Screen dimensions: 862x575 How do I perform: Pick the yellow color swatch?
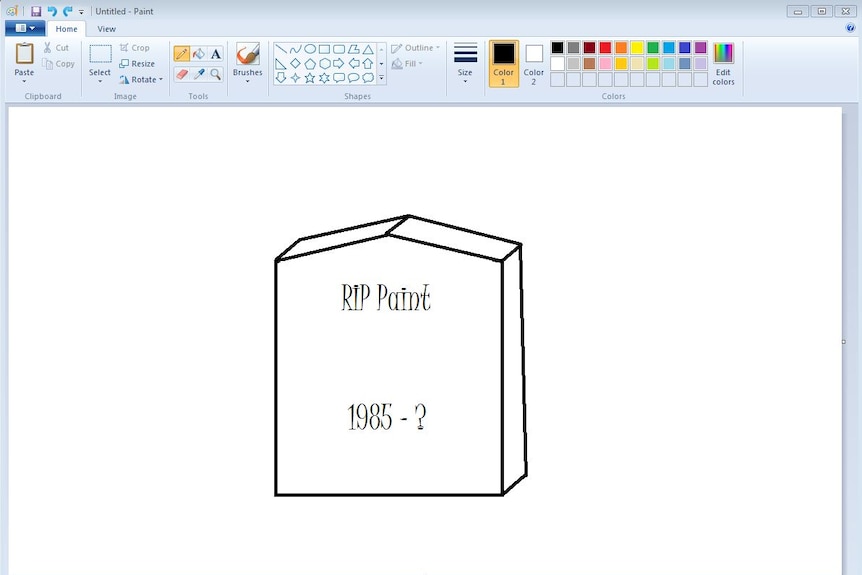(x=637, y=48)
